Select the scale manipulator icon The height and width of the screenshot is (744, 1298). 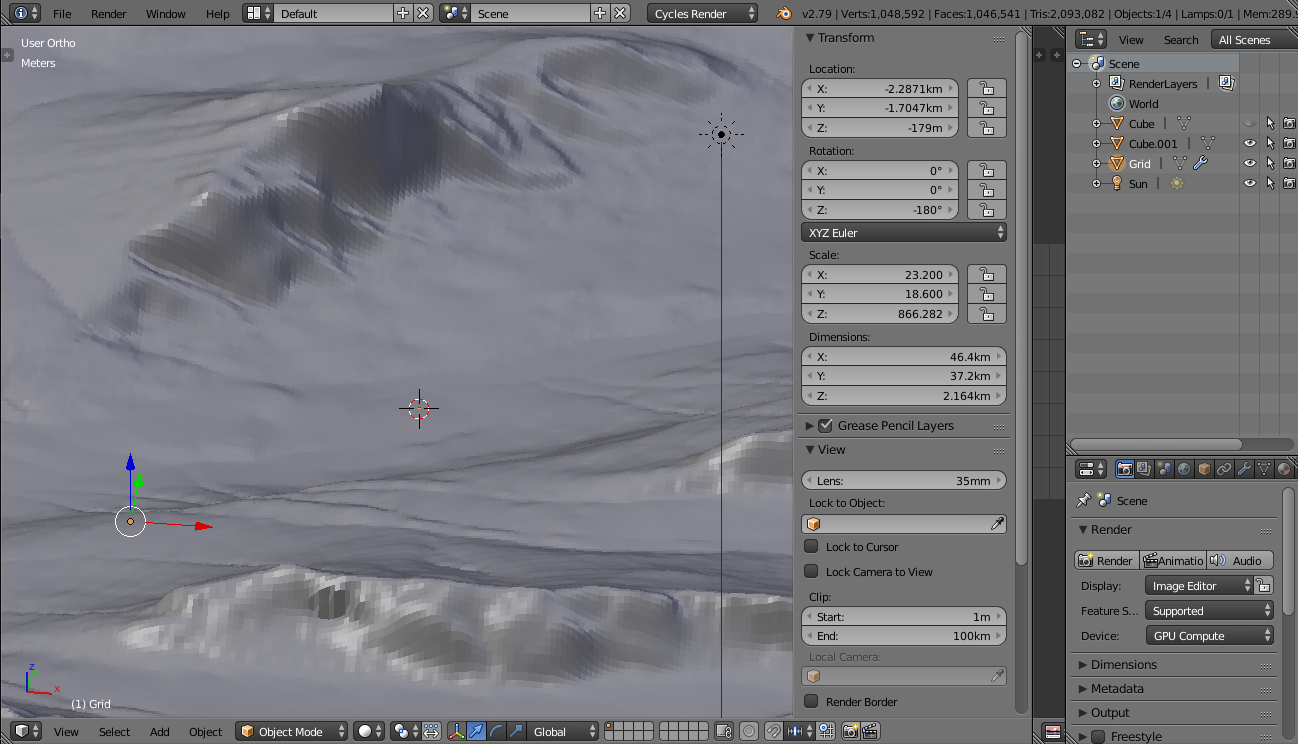pyautogui.click(x=516, y=731)
